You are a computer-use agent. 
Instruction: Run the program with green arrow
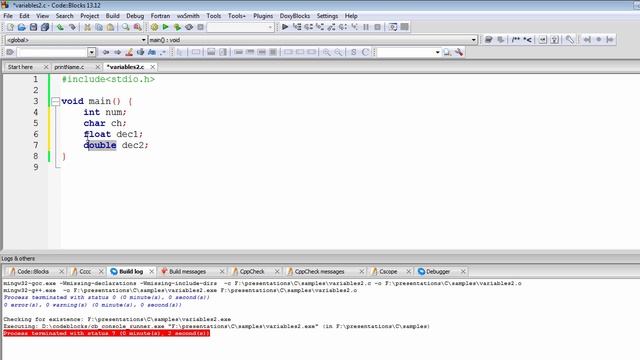(165, 27)
